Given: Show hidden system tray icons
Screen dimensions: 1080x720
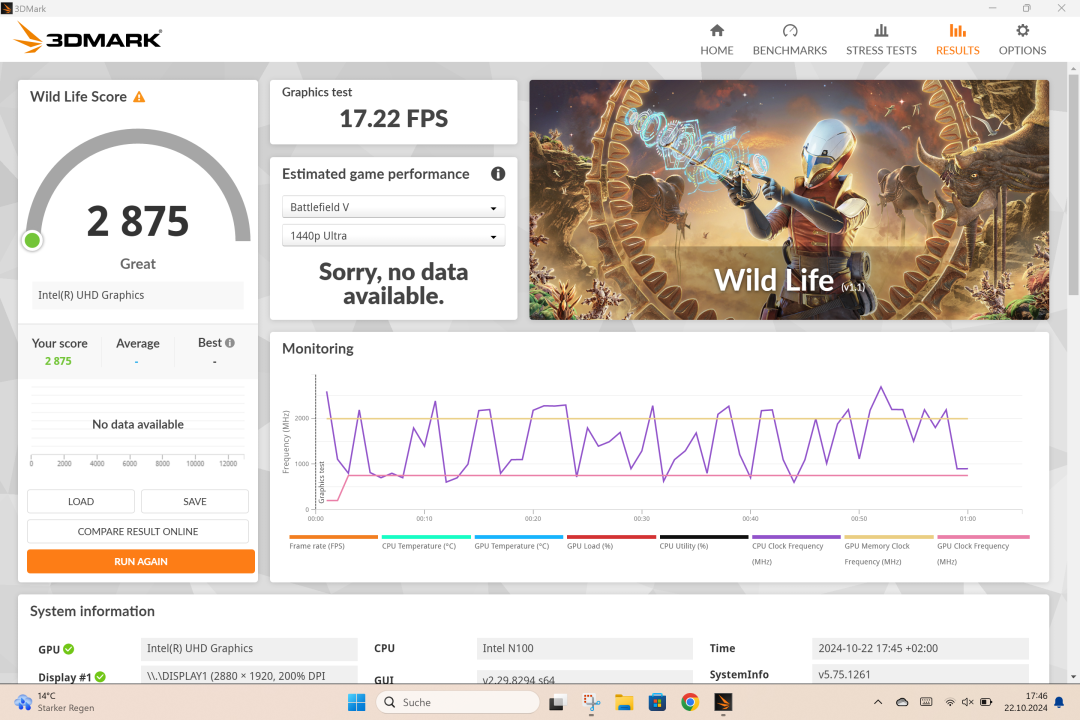Looking at the screenshot, I should pyautogui.click(x=878, y=702).
